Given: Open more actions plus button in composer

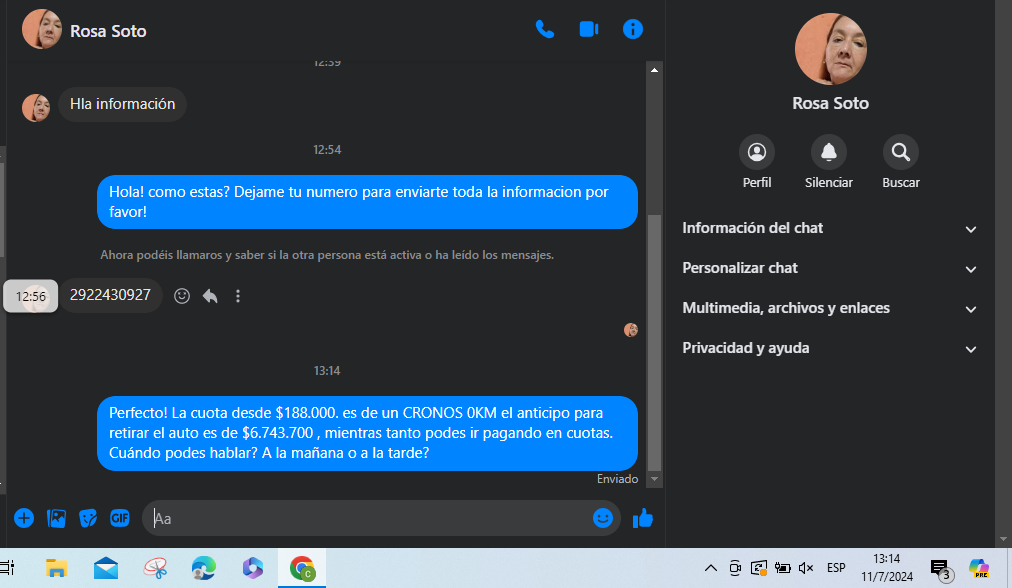Looking at the screenshot, I should click(24, 518).
